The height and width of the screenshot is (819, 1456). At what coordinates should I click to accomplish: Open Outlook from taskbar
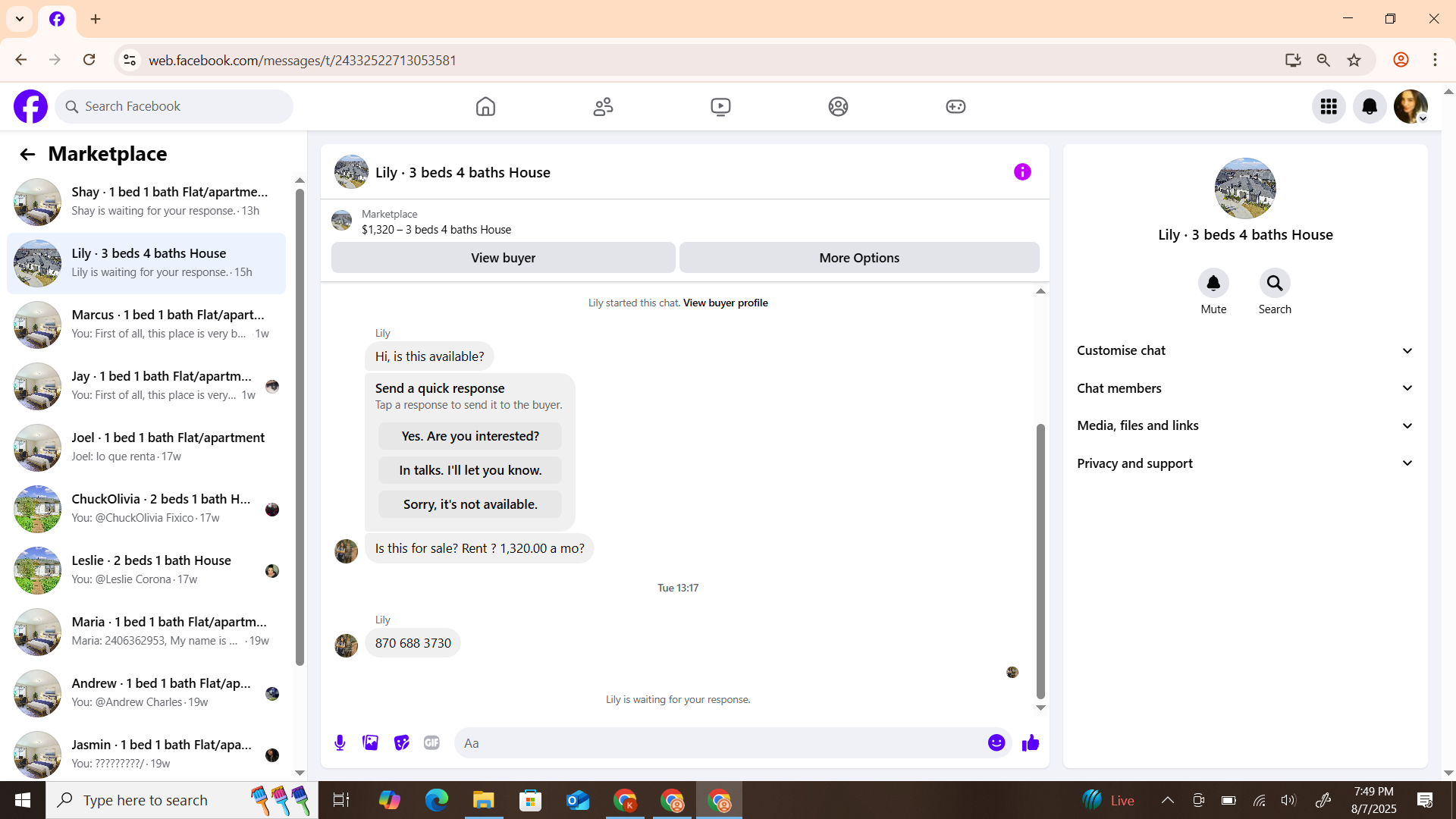point(577,800)
